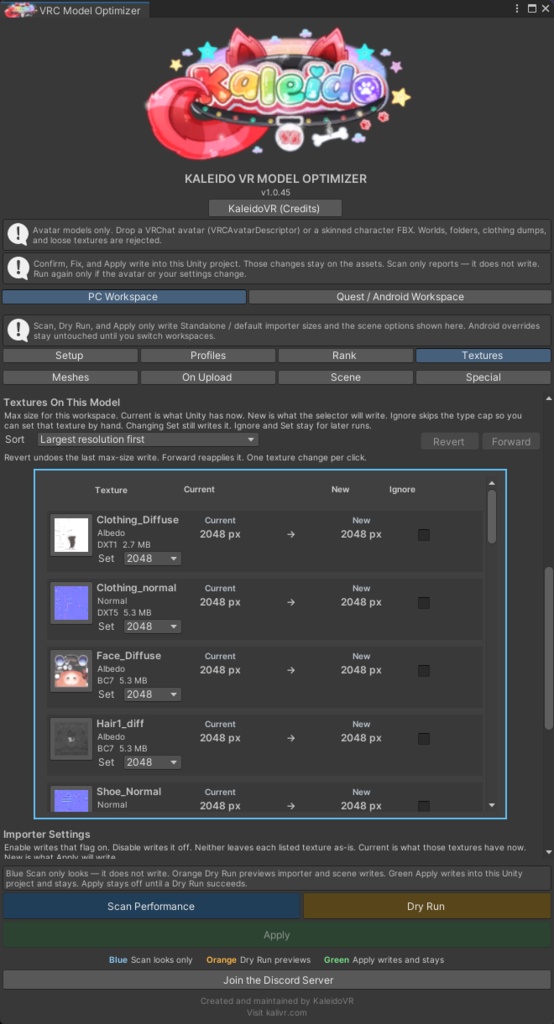This screenshot has width=554, height=1024.
Task: Click the scroll-up arrow of texture list
Action: [491, 483]
